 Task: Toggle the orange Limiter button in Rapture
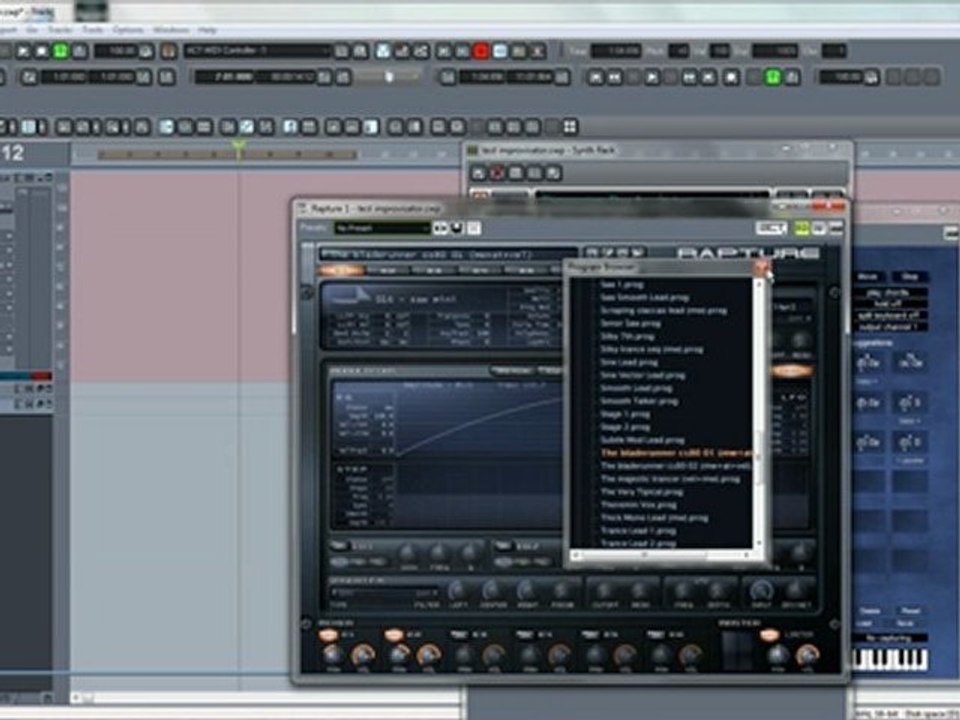[770, 635]
